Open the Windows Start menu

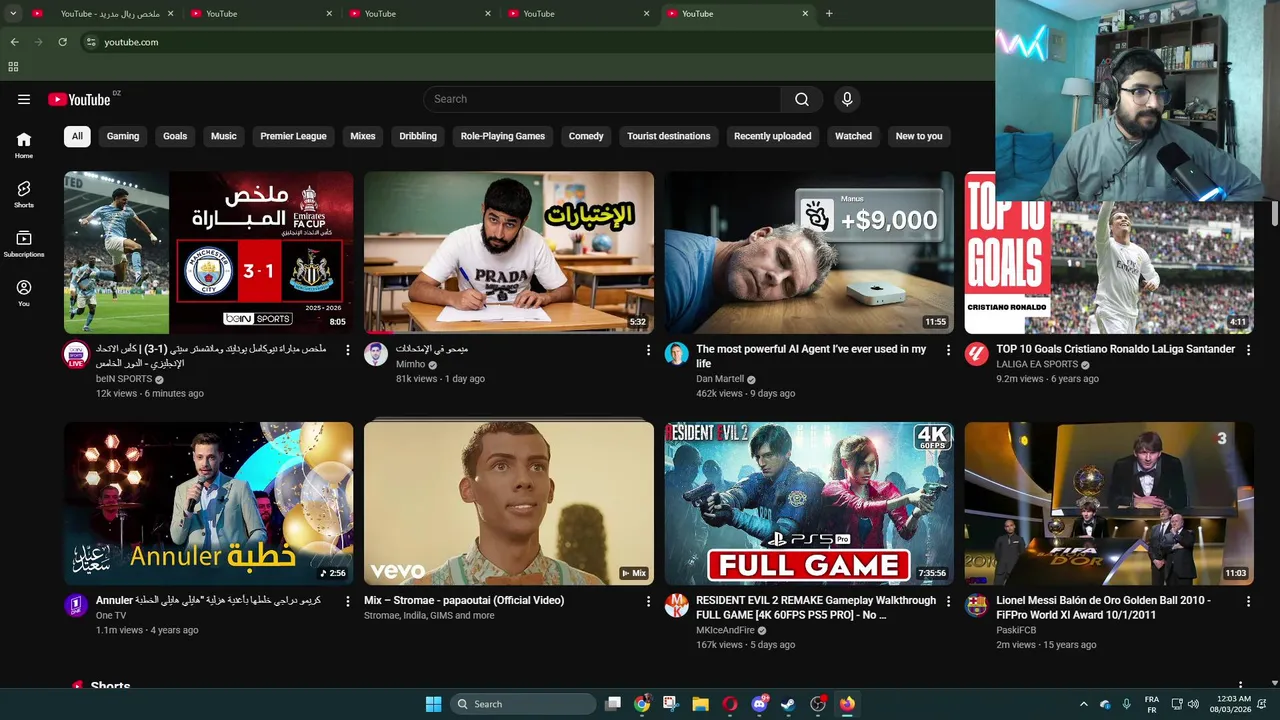433,704
